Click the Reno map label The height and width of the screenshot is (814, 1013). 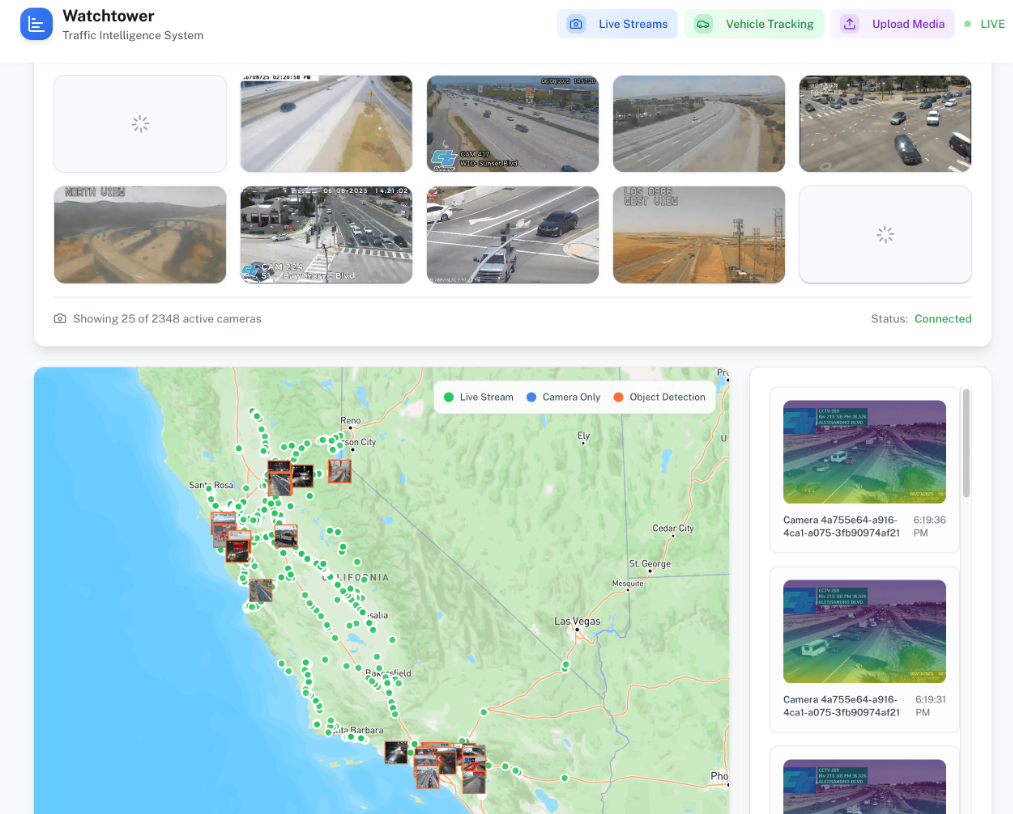tap(350, 420)
